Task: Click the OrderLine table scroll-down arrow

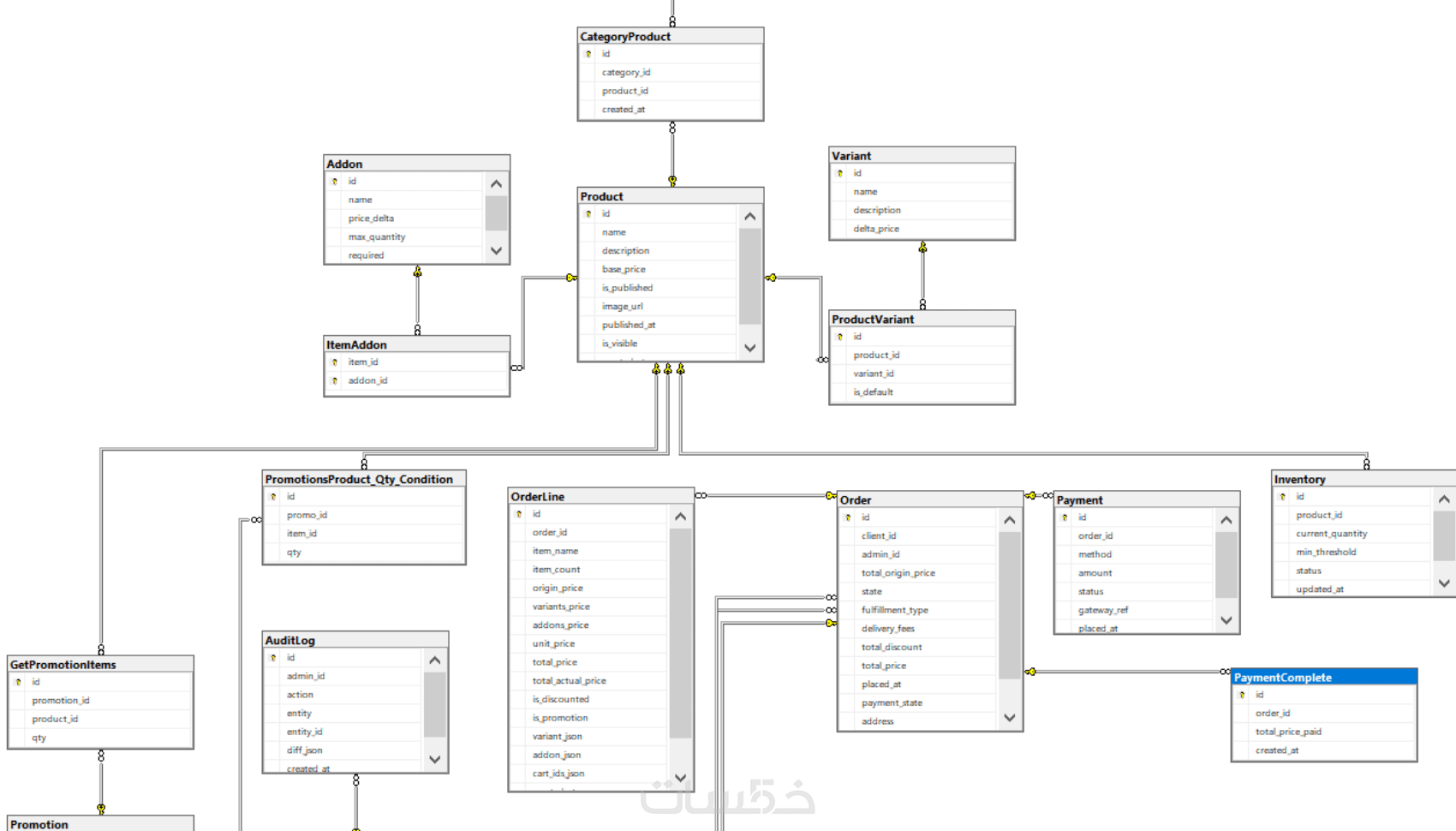Action: 680,778
